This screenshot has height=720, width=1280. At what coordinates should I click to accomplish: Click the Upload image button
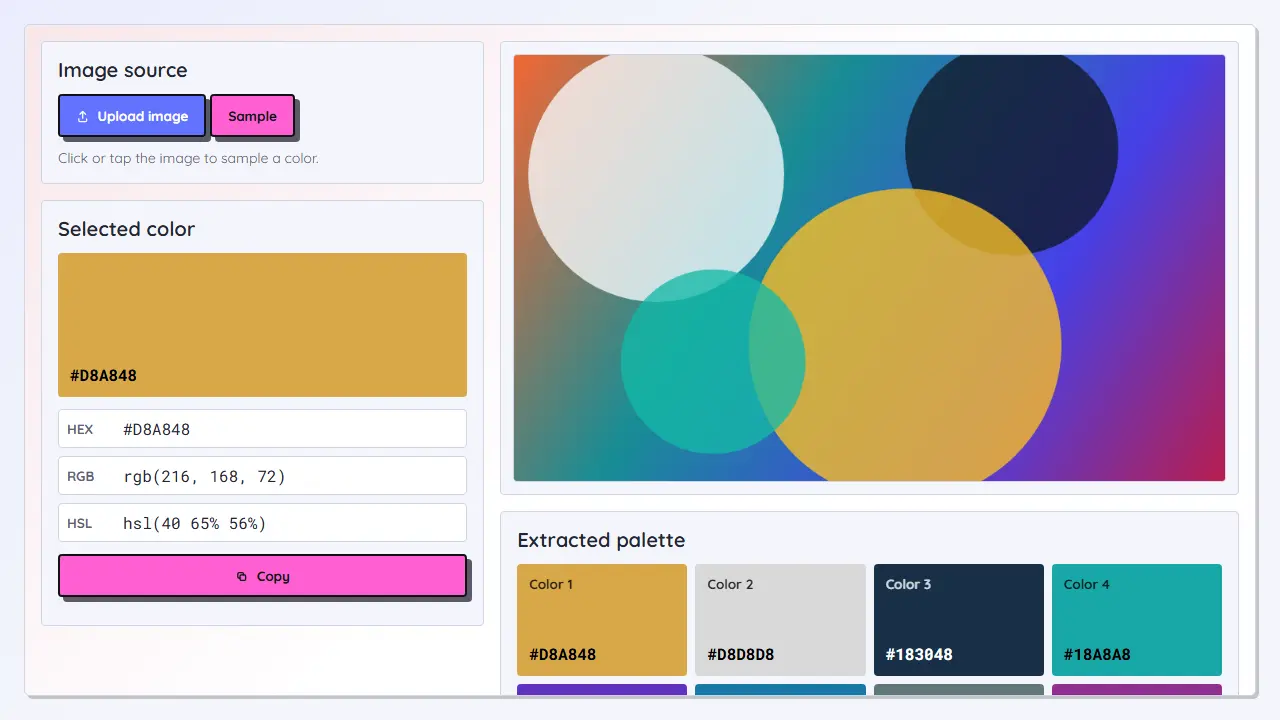pos(132,116)
